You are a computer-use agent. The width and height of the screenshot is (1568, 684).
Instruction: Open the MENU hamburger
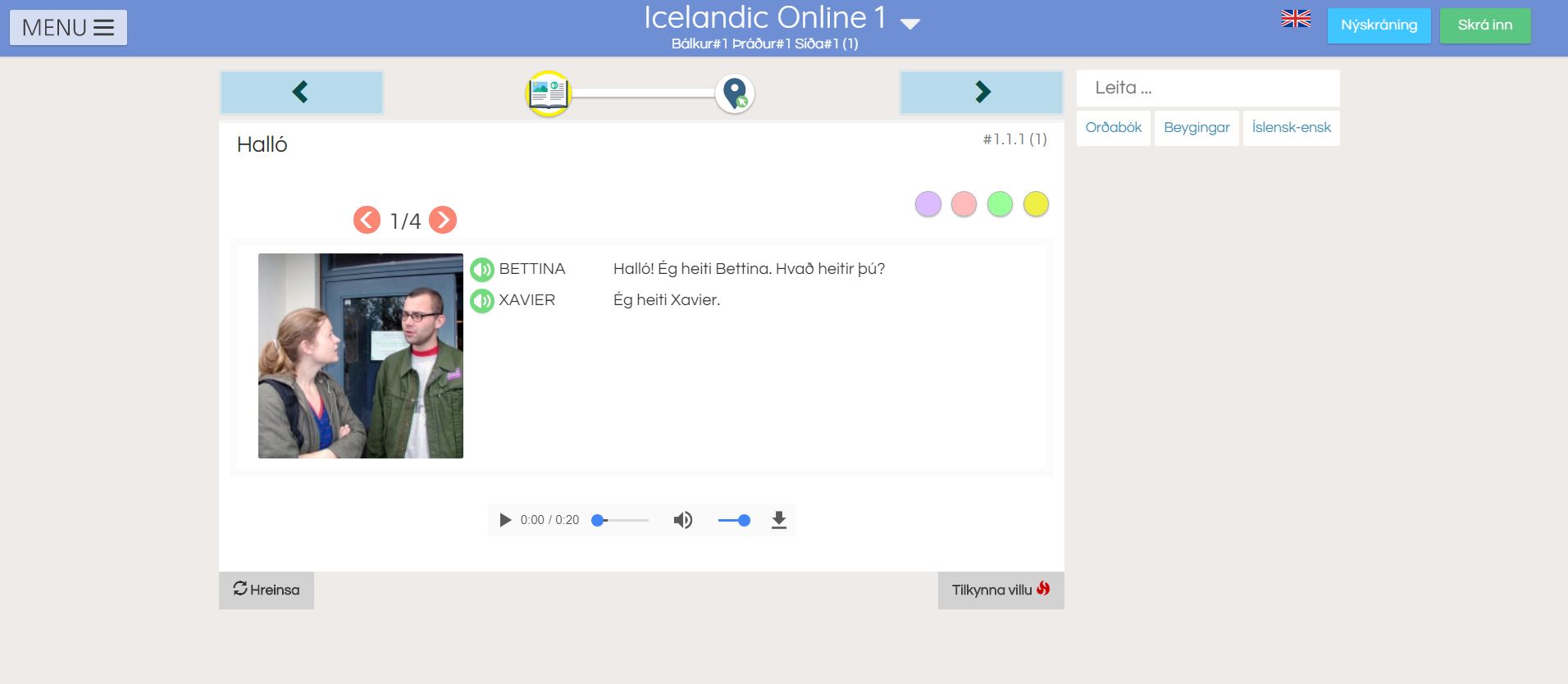point(68,27)
